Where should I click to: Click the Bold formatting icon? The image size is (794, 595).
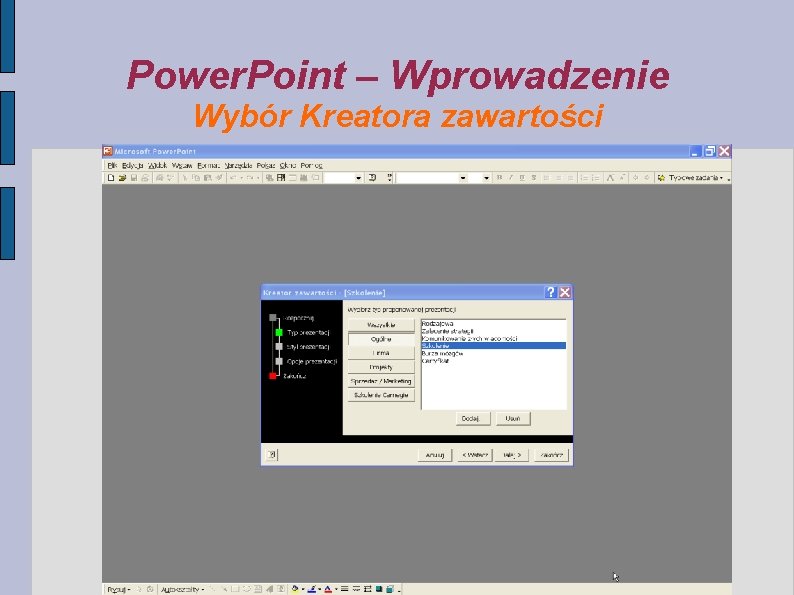point(499,178)
